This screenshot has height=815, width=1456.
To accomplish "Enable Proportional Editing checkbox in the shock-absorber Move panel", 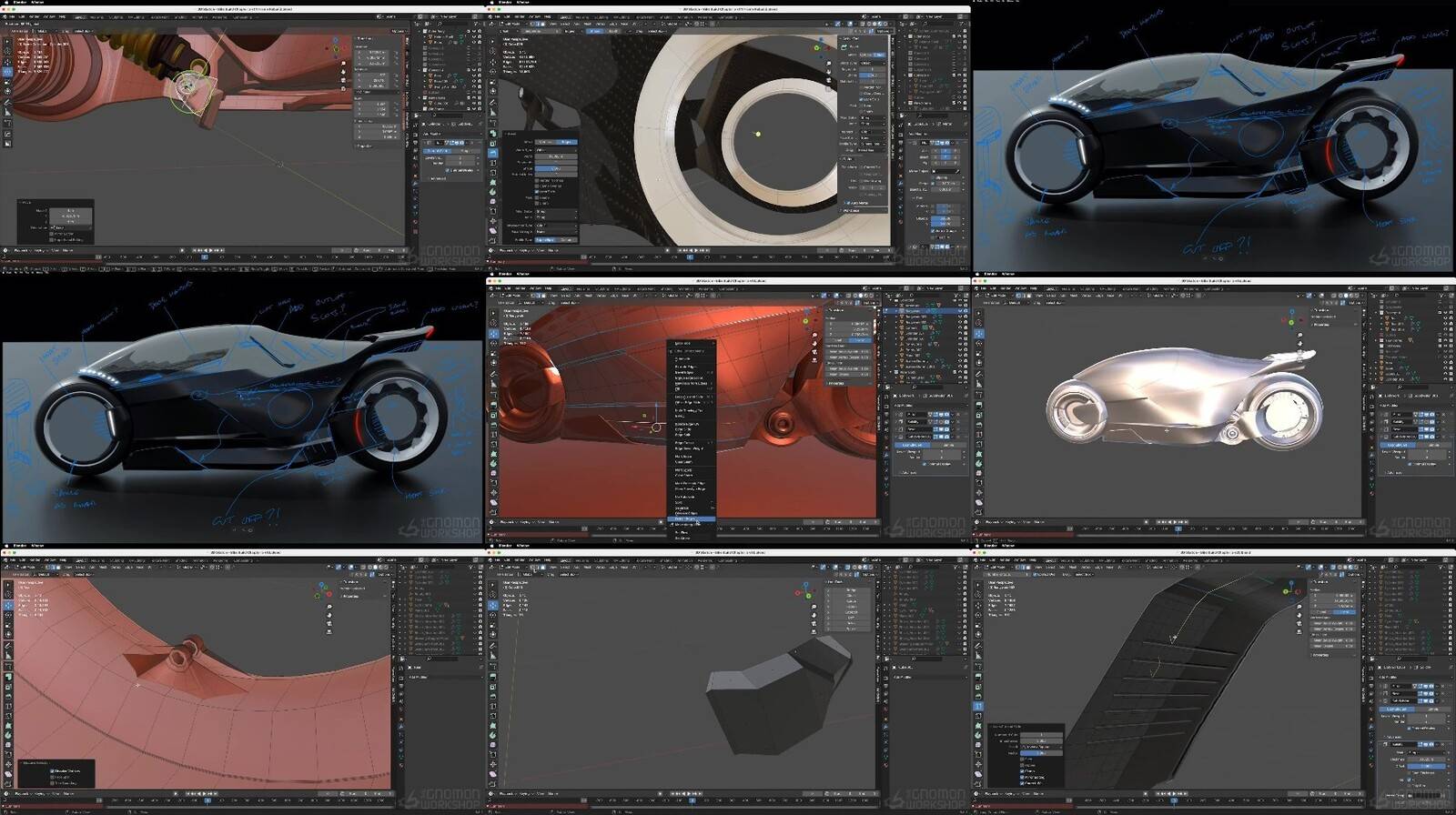I will click(51, 240).
